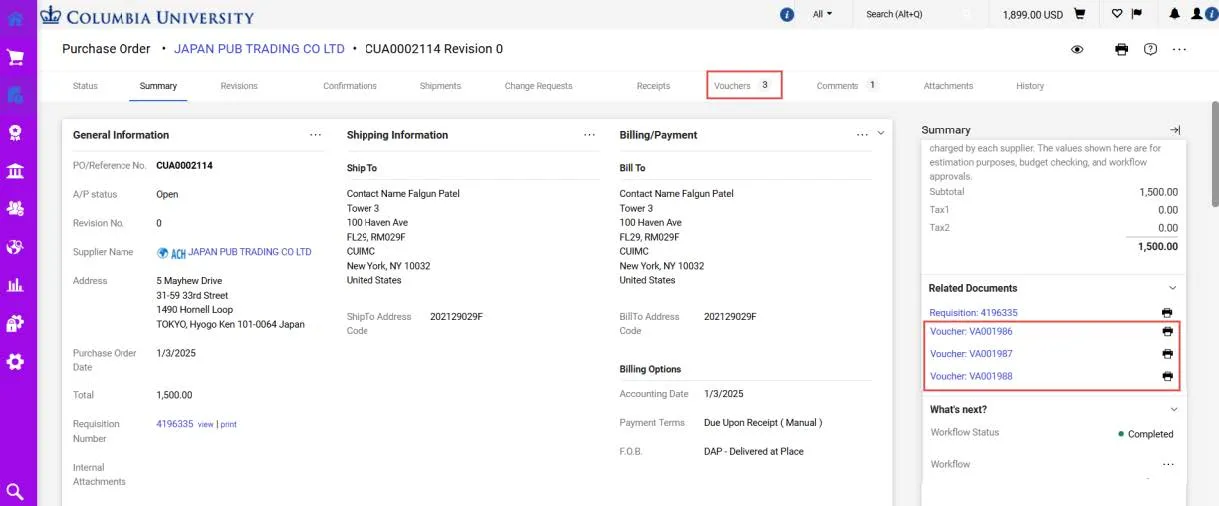The height and width of the screenshot is (506, 1219).
Task: Switch to the Change Requests tab
Action: [538, 86]
